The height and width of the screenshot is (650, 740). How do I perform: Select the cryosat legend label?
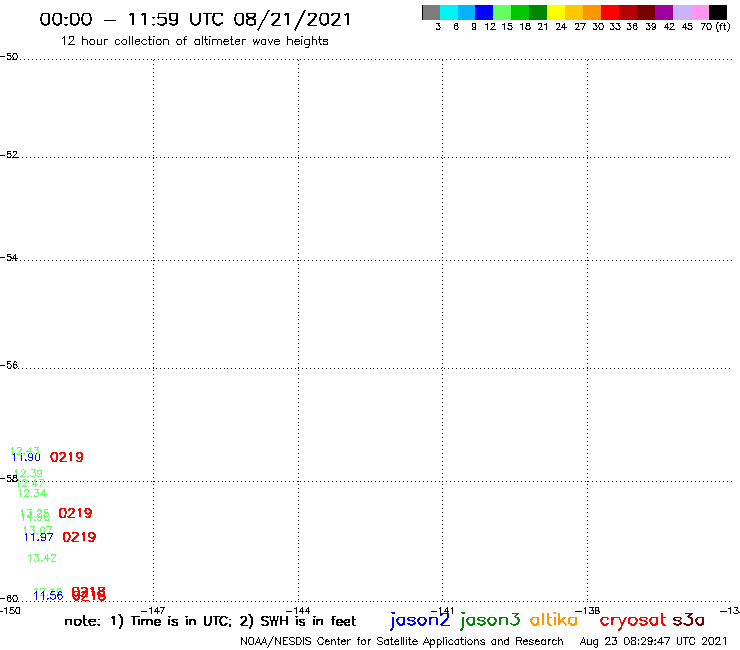(x=632, y=620)
